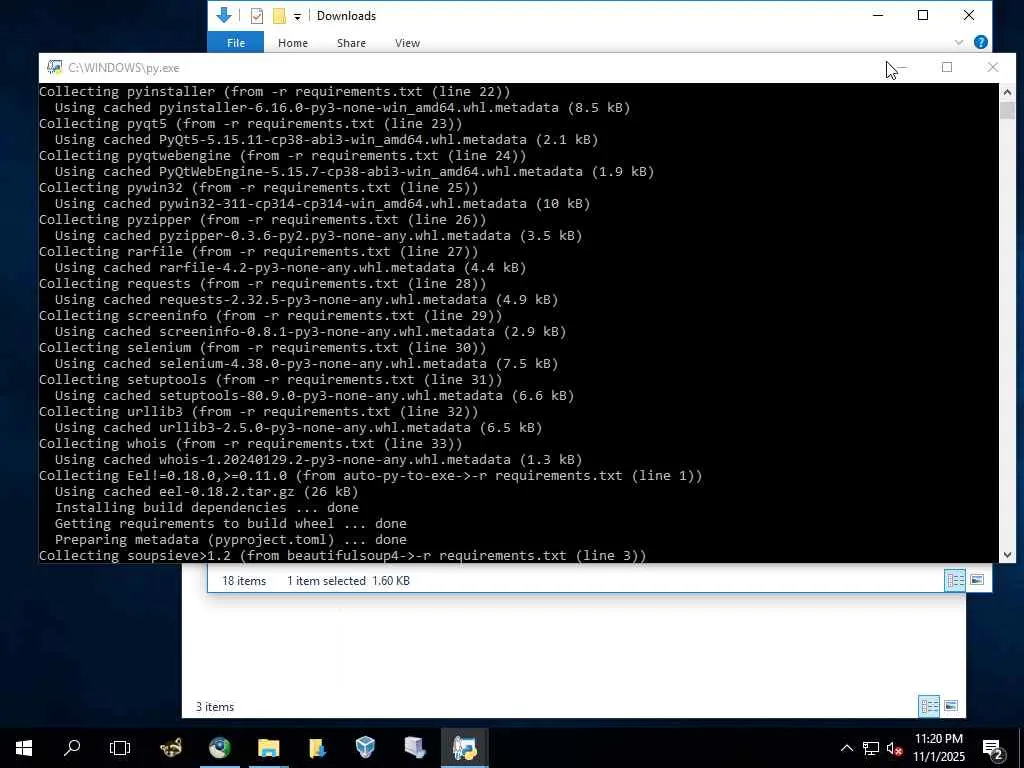Click the console scrollbar down arrow

point(1007,554)
